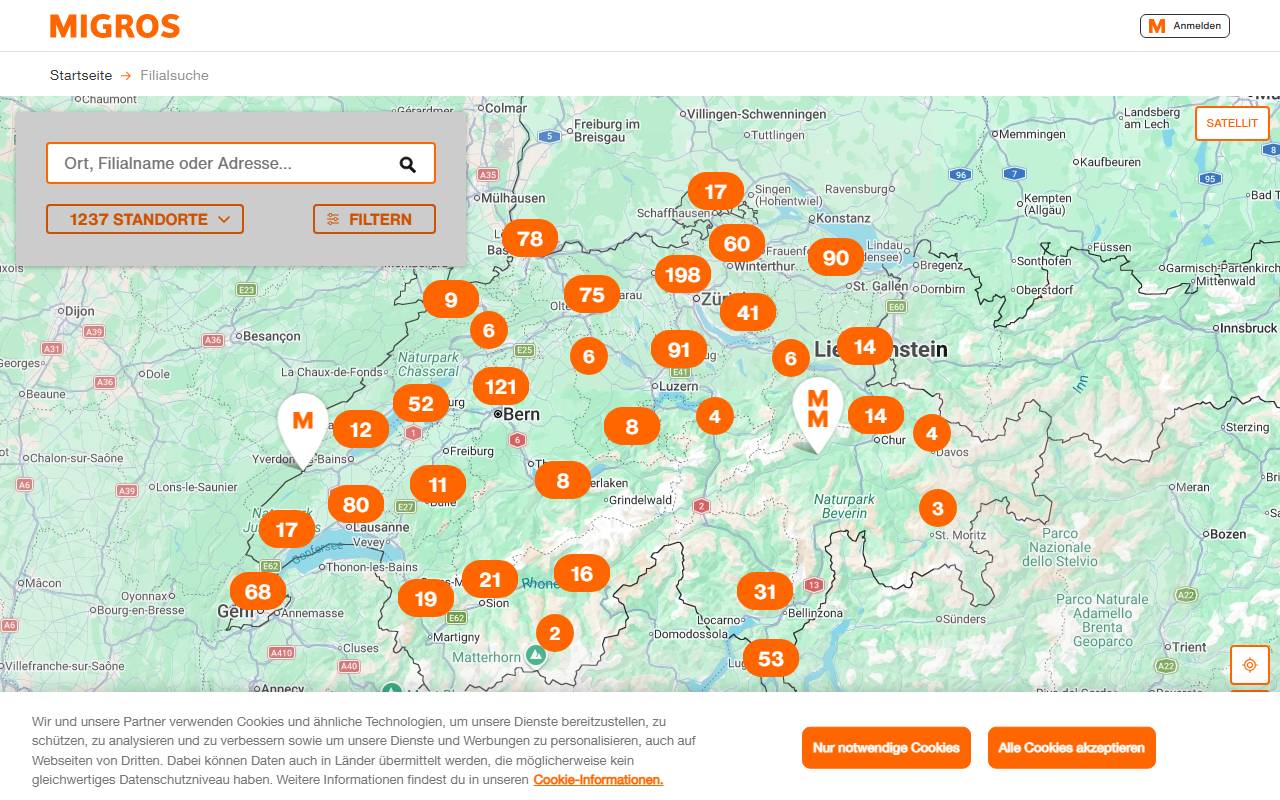Click the search magnifier icon
This screenshot has height=800, width=1280.
click(x=408, y=164)
